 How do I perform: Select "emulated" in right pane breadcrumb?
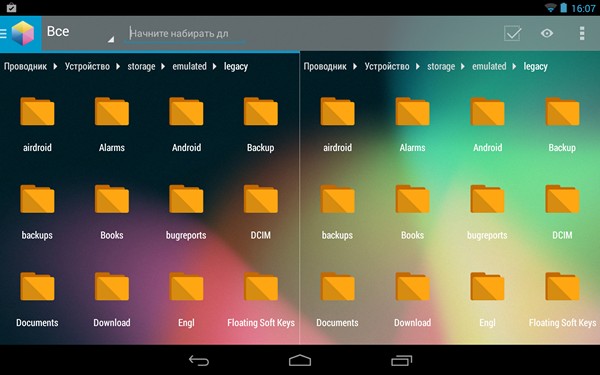(489, 67)
